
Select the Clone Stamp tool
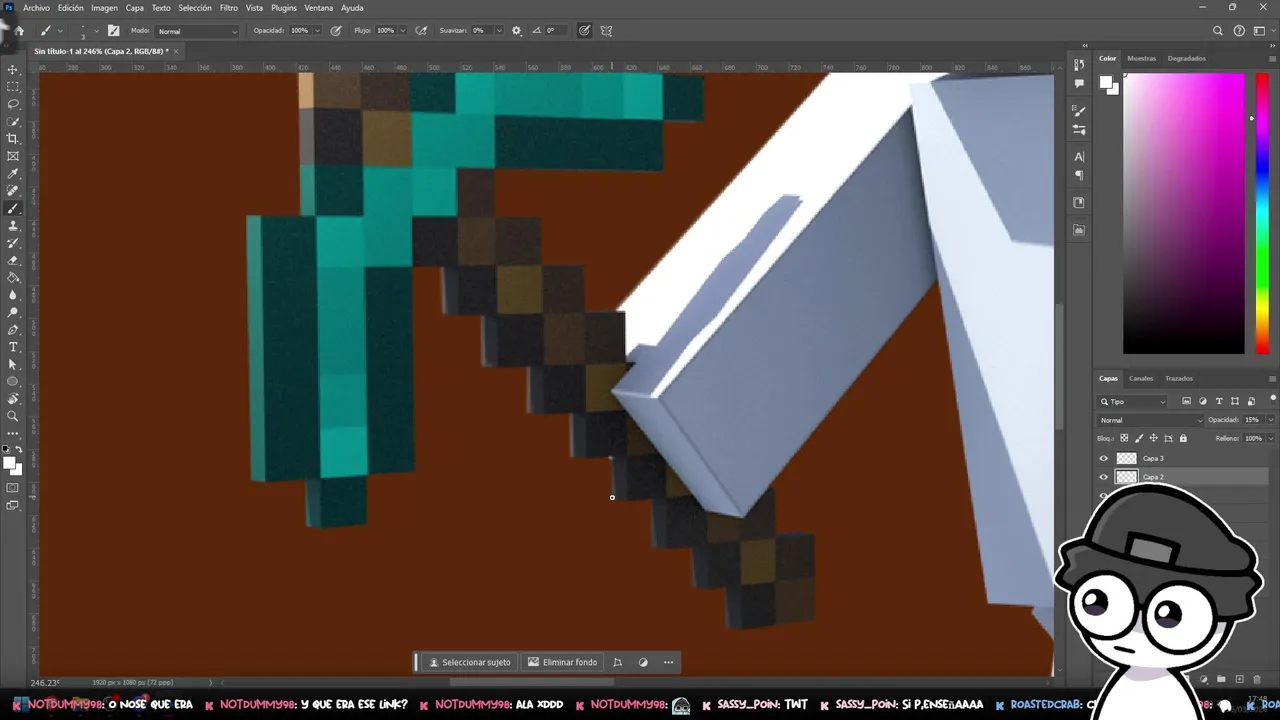13,226
